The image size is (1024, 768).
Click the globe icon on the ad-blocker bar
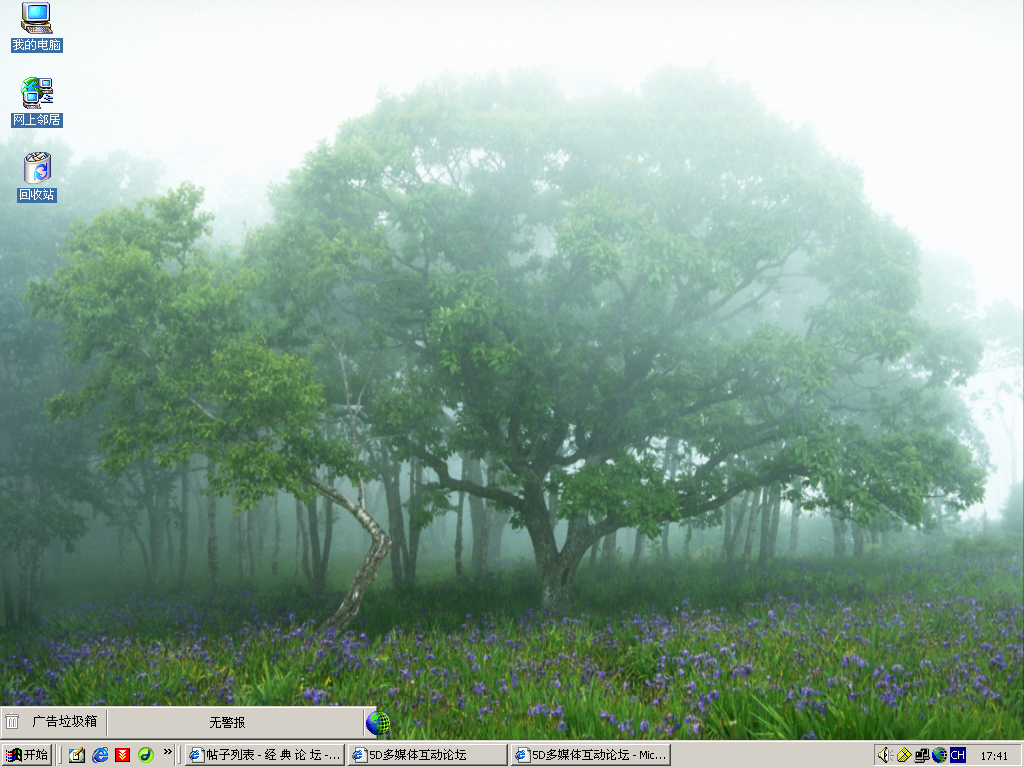(x=377, y=723)
